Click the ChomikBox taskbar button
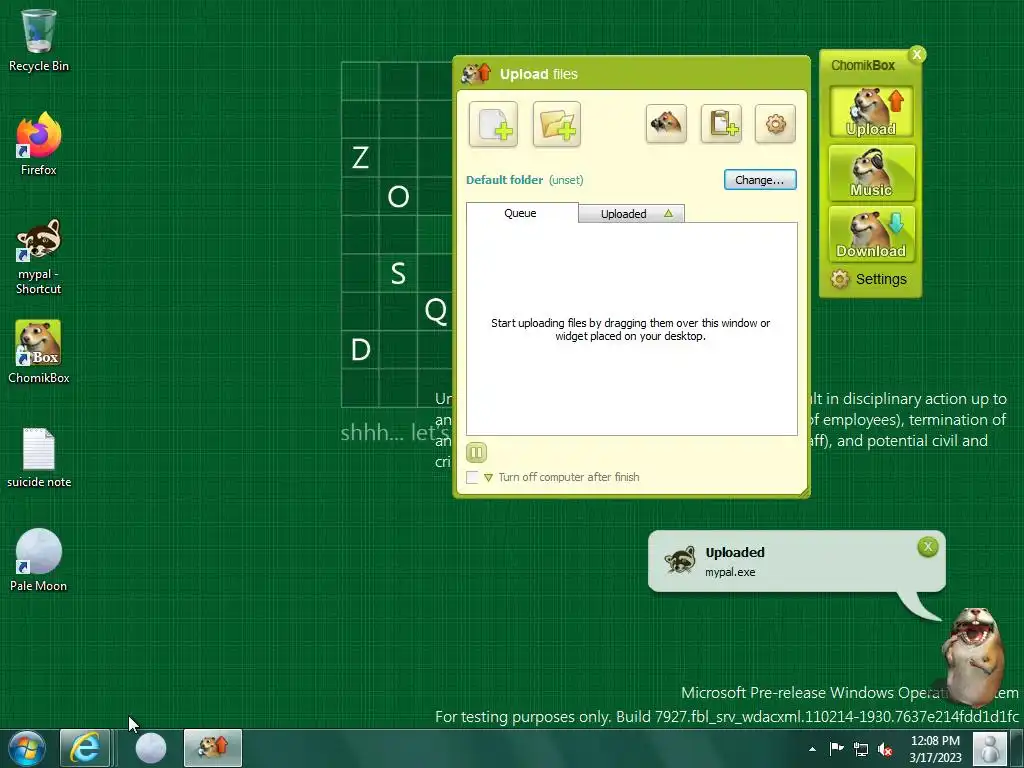The height and width of the screenshot is (768, 1024). pos(213,748)
